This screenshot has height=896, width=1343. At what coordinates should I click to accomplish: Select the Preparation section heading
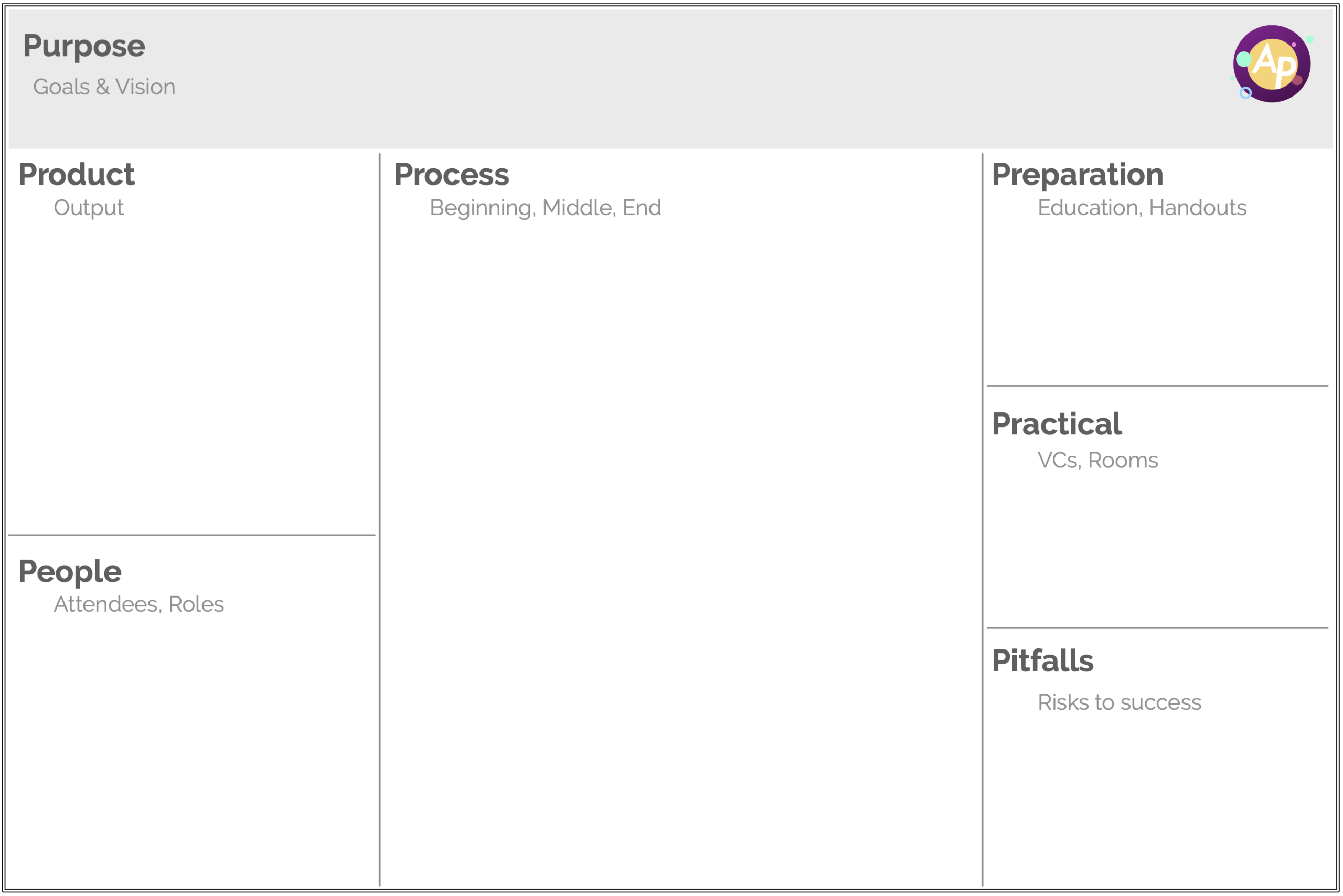(x=1077, y=175)
